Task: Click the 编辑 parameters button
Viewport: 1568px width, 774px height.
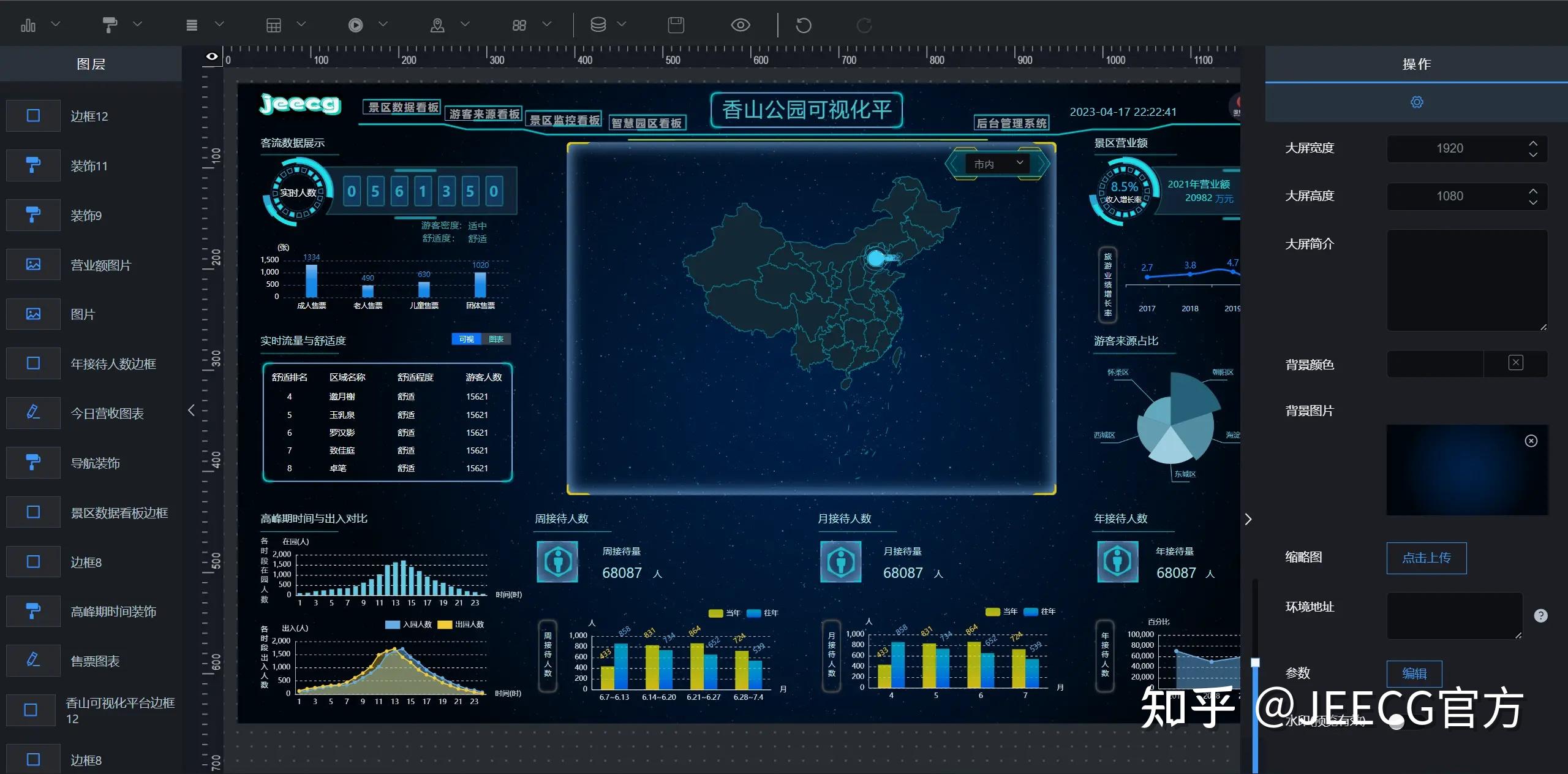Action: click(x=1414, y=673)
